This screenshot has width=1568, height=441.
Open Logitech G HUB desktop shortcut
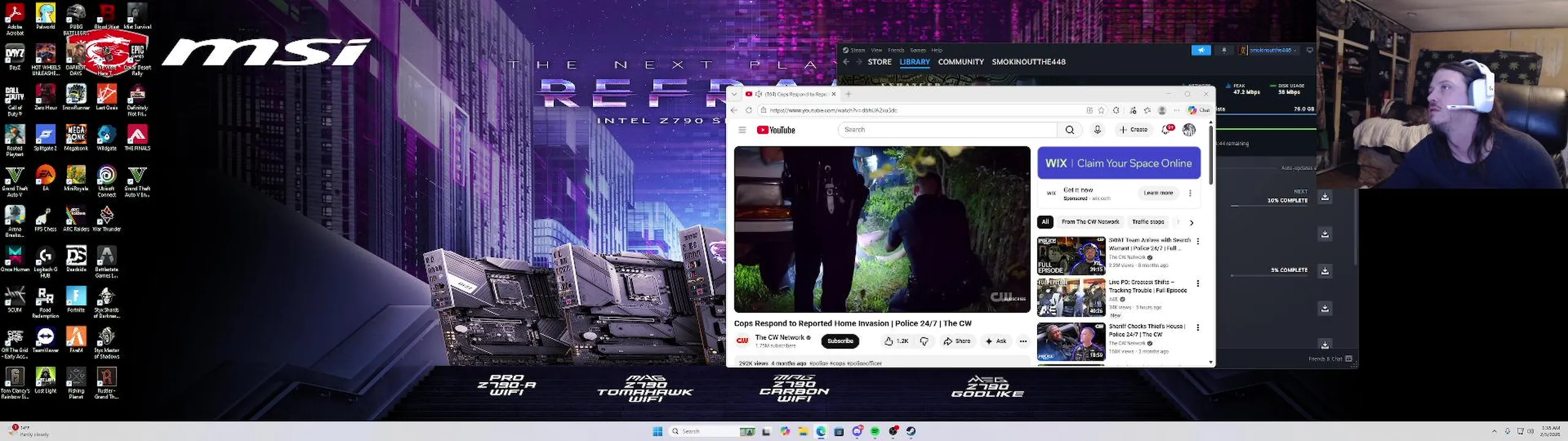45,262
